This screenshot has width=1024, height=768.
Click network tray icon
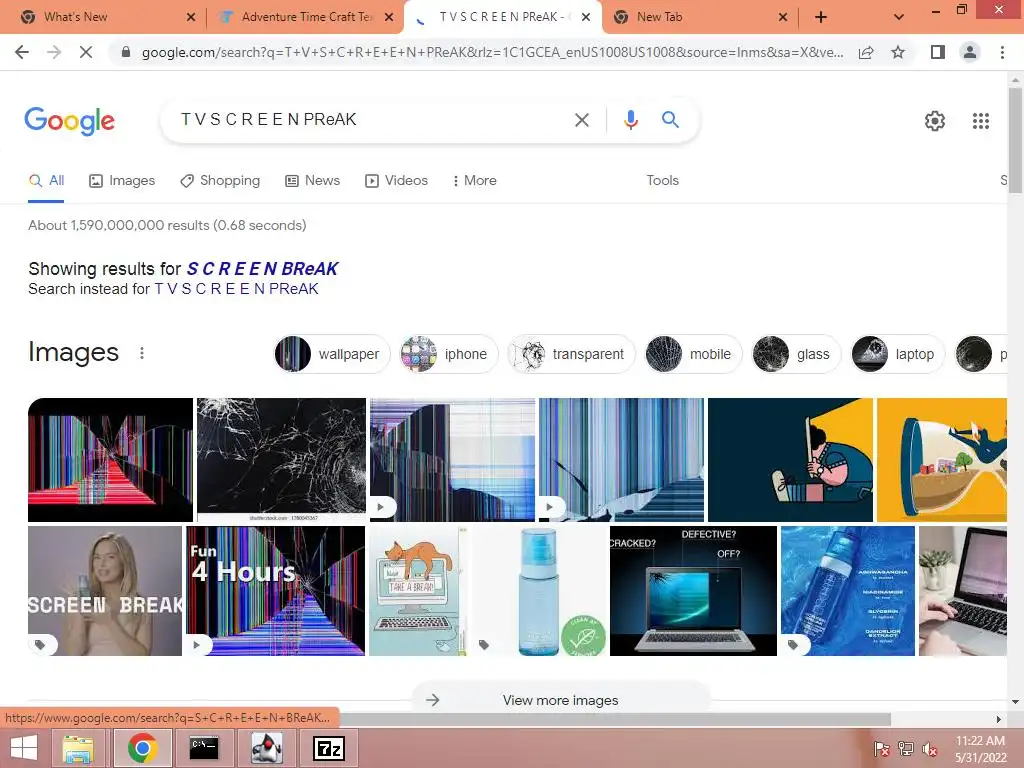point(905,749)
